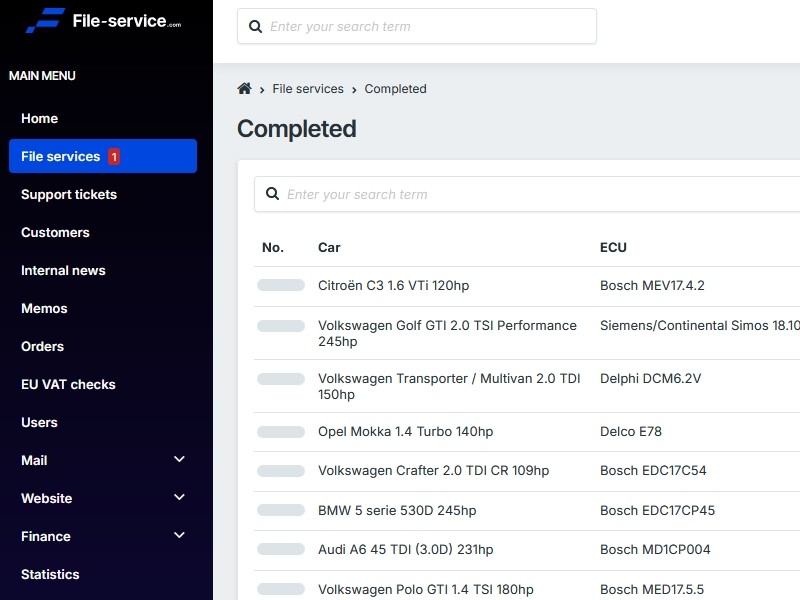Focus the Completed table search field
800x600 pixels.
[527, 194]
